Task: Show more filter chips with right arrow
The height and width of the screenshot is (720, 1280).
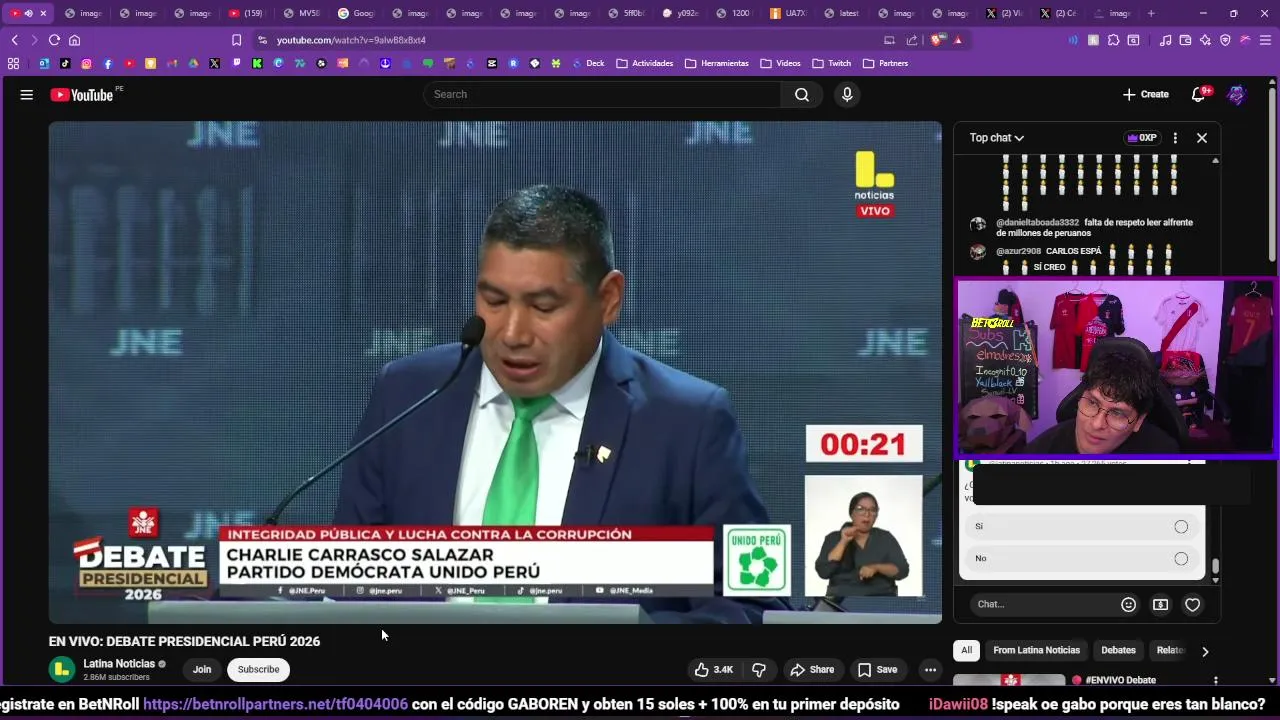Action: 1205,651
